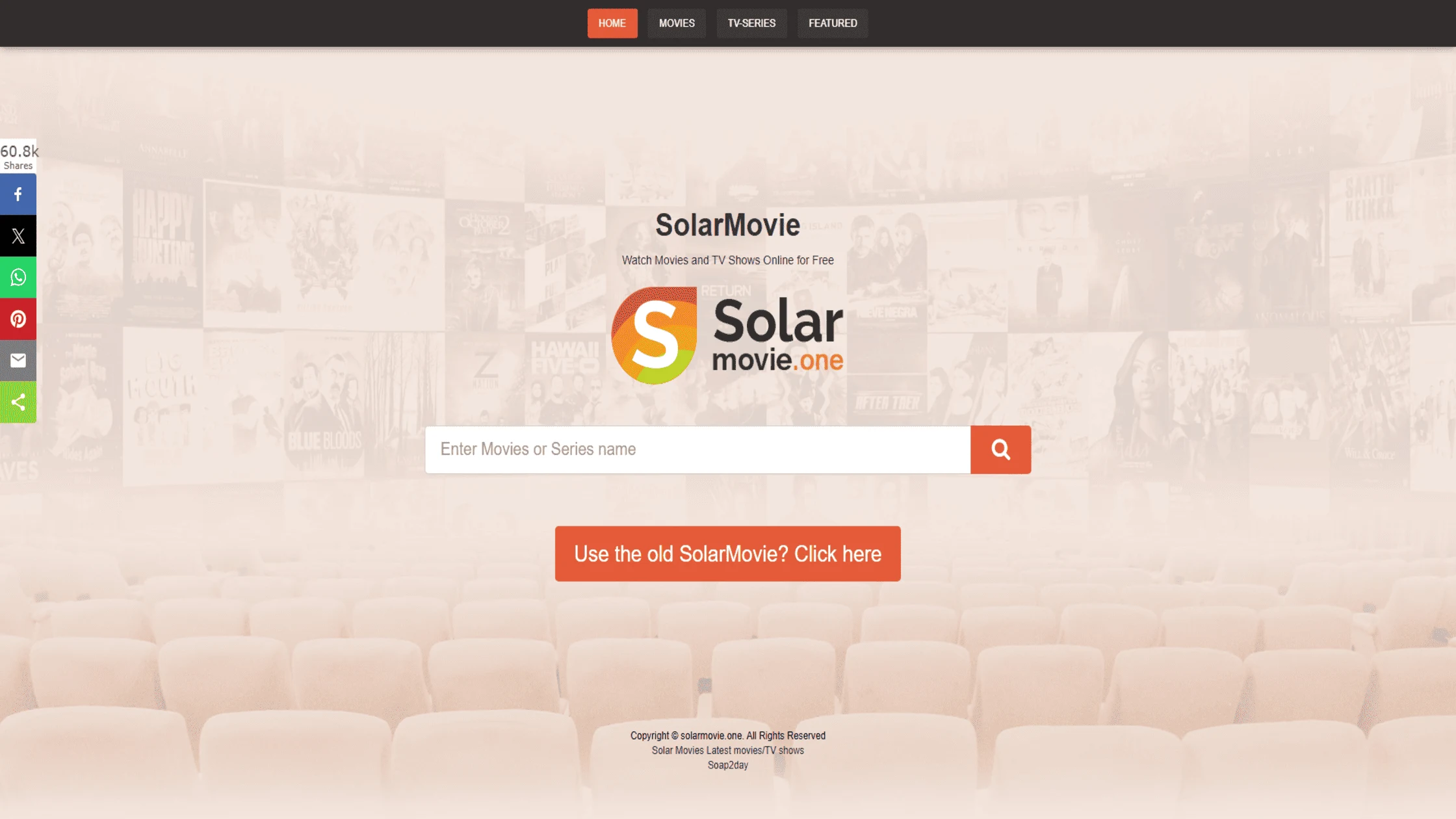
Task: Share the page on Facebook
Action: 18,194
